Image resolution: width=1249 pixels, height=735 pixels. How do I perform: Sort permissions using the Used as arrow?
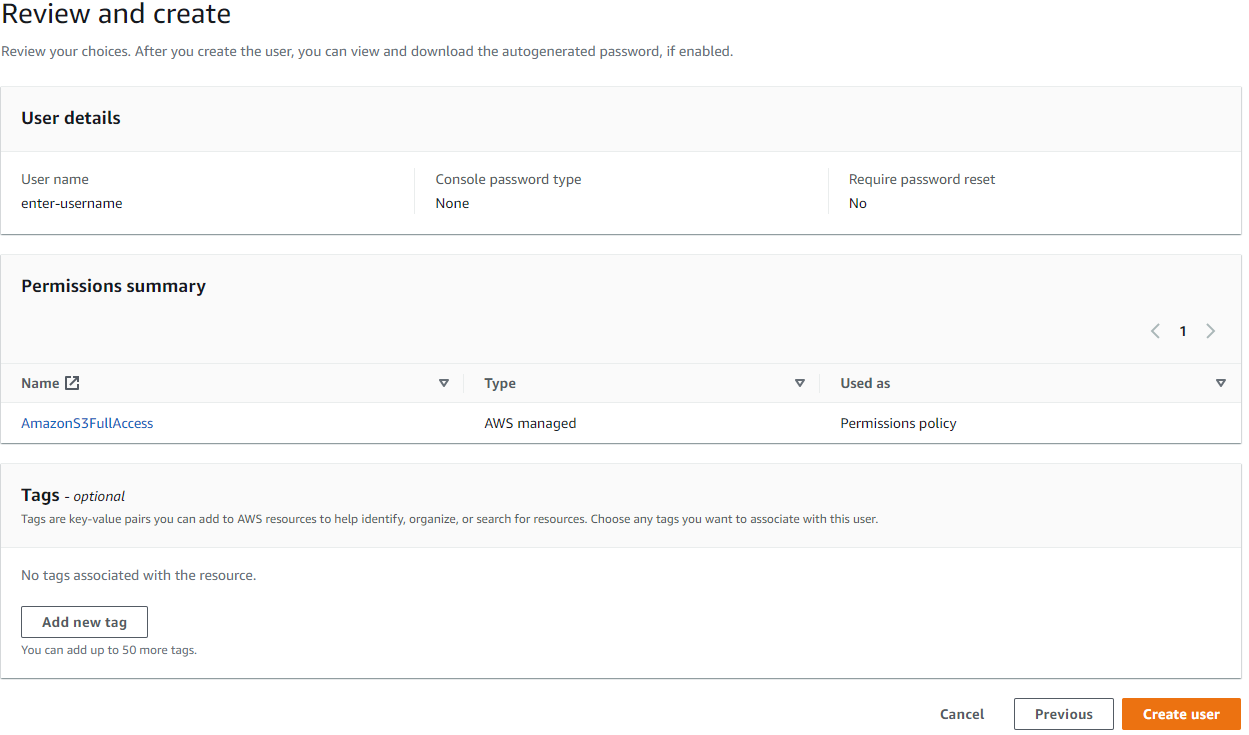(1220, 383)
